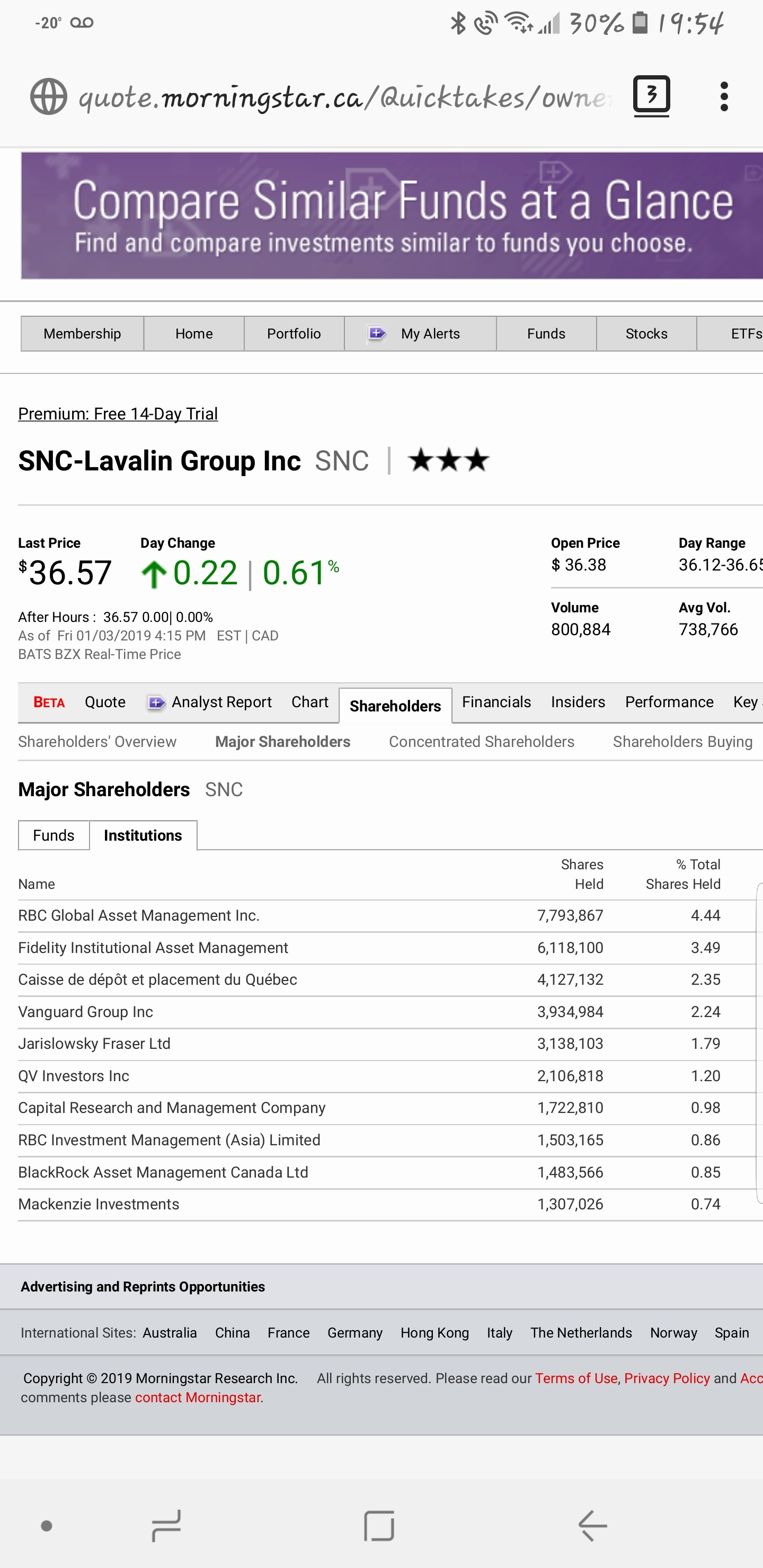The image size is (763, 1568).
Task: Open the Germany international site
Action: [x=355, y=1333]
